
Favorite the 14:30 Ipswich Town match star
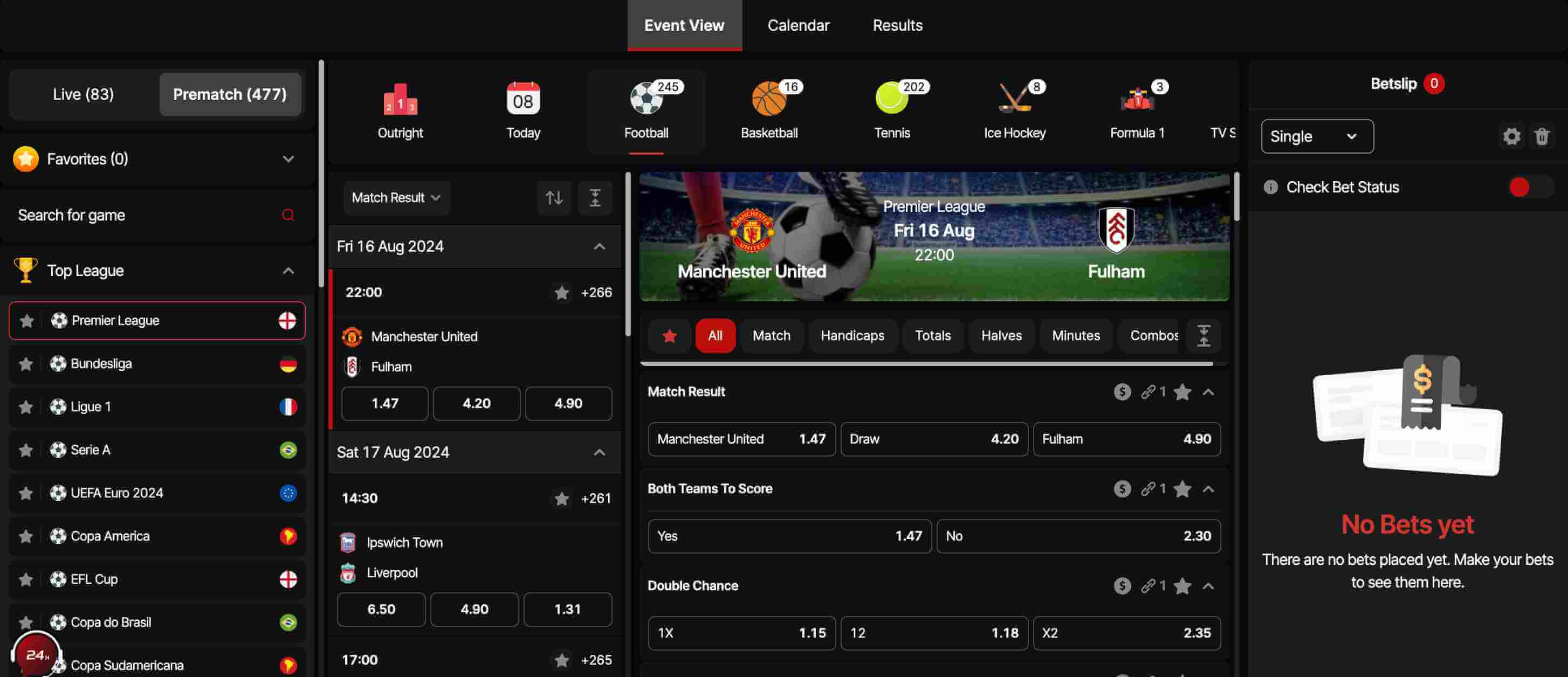561,499
